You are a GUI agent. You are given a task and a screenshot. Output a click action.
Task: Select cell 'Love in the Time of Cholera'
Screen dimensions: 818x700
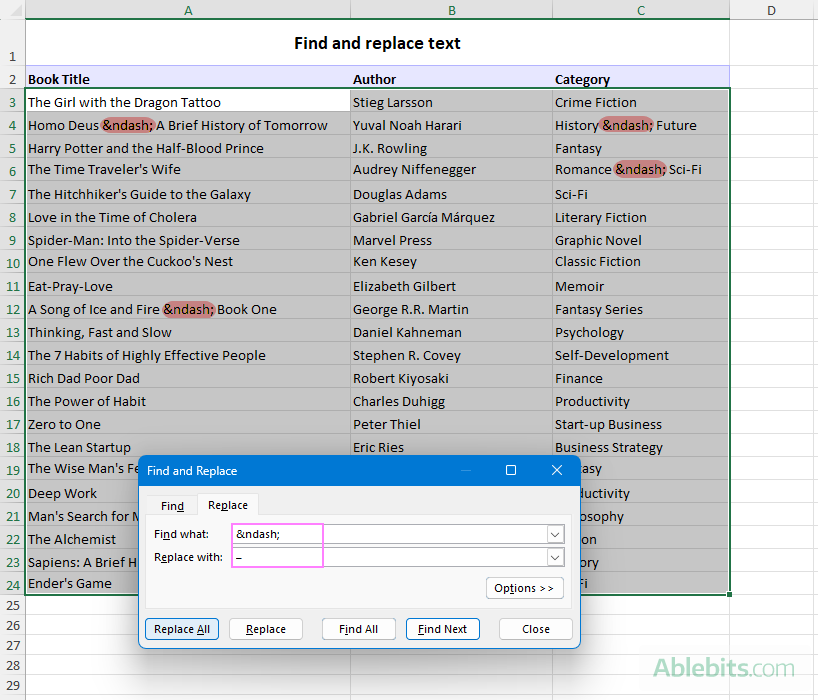tap(188, 216)
